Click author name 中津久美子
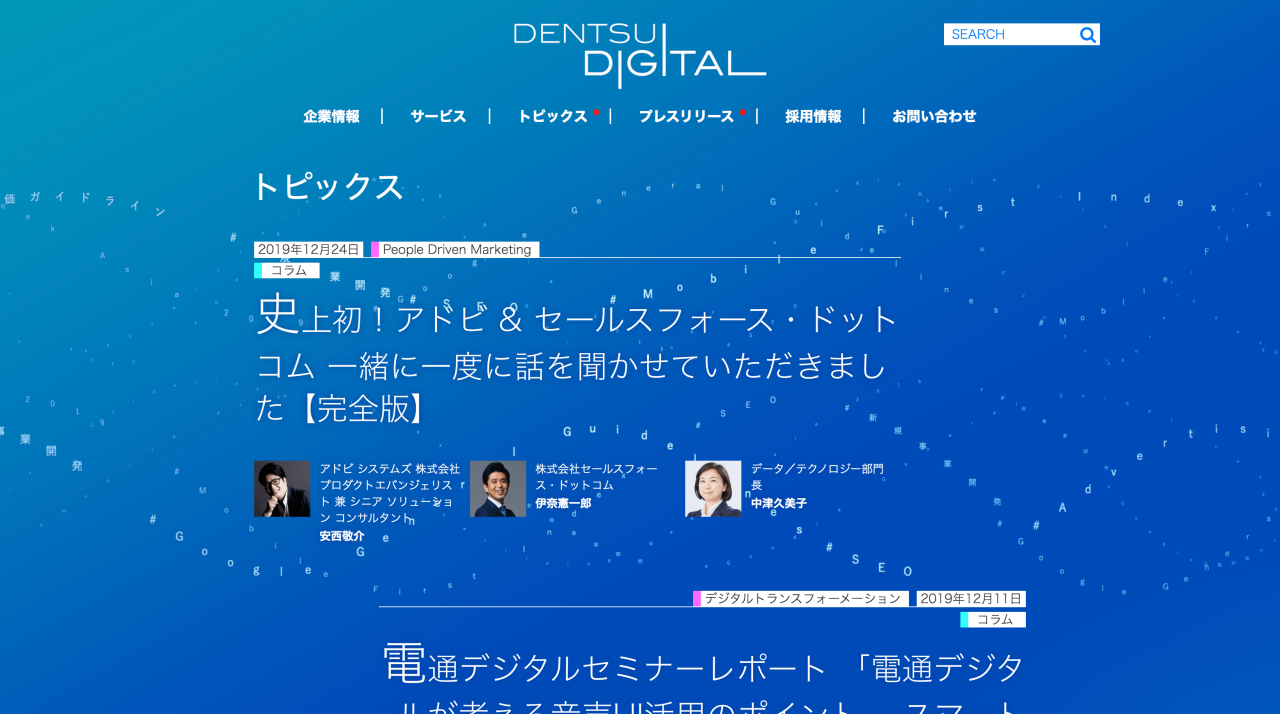This screenshot has height=714, width=1280. pos(779,504)
